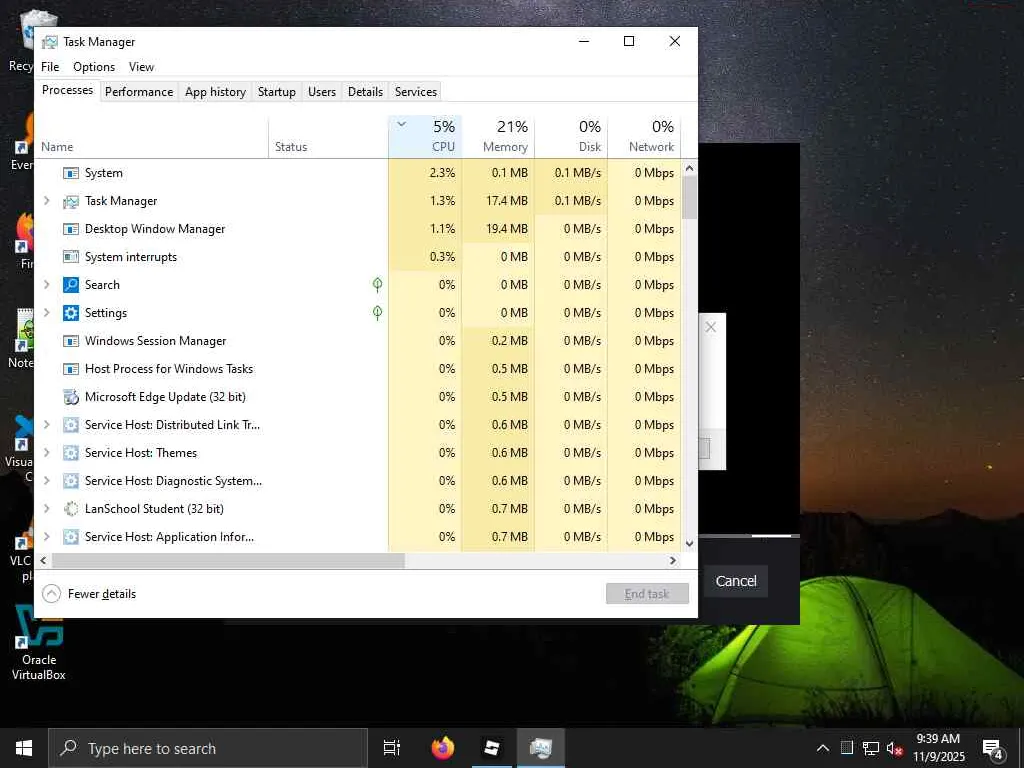Open the Oracle VirtualBox desktop shortcut
The image size is (1024, 768).
point(39,643)
